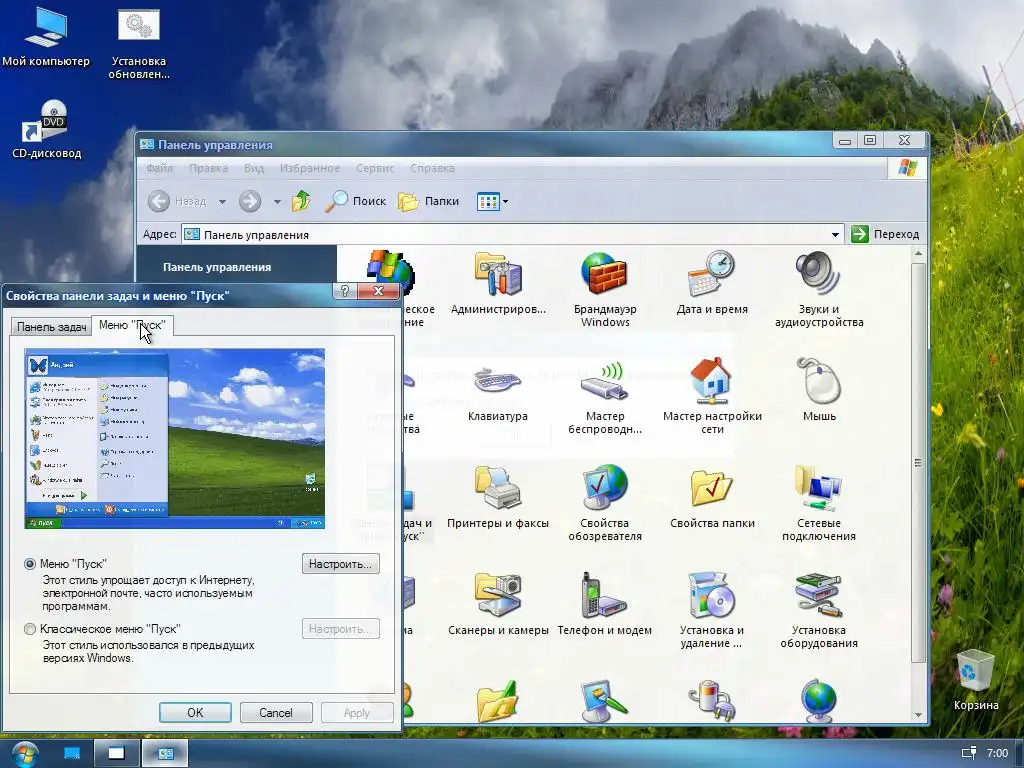Select Классическое меню "Пуск" radio button
The image size is (1024, 768).
coord(29,629)
